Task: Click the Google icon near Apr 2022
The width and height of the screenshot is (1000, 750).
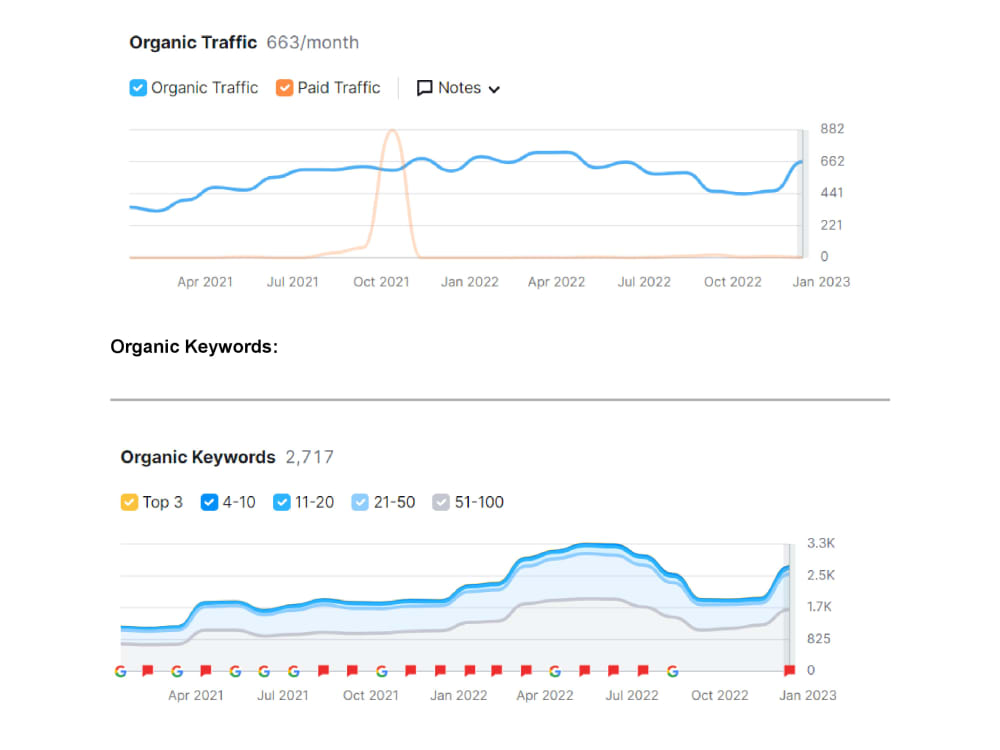Action: (555, 671)
